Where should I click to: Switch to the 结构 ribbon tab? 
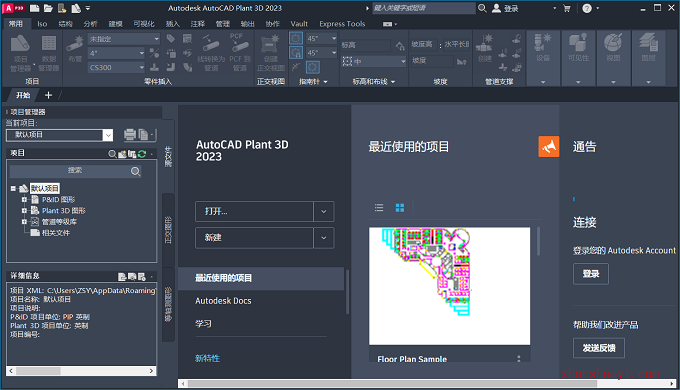coord(65,24)
